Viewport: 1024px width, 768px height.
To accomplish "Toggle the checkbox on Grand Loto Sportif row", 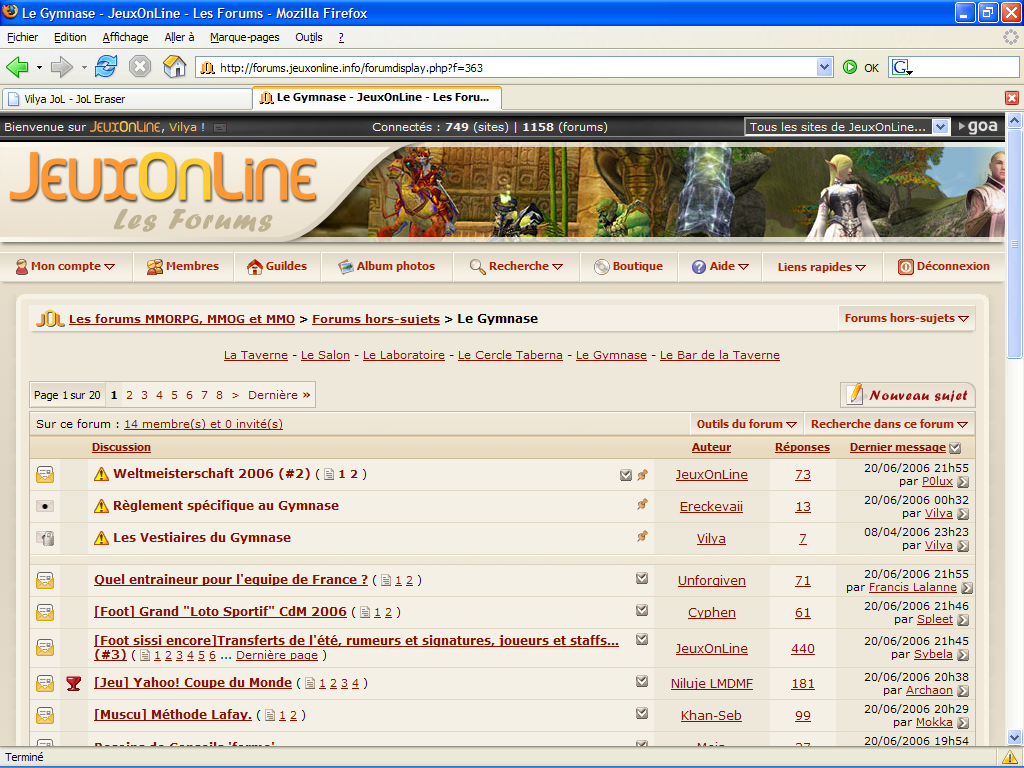I will (x=642, y=610).
